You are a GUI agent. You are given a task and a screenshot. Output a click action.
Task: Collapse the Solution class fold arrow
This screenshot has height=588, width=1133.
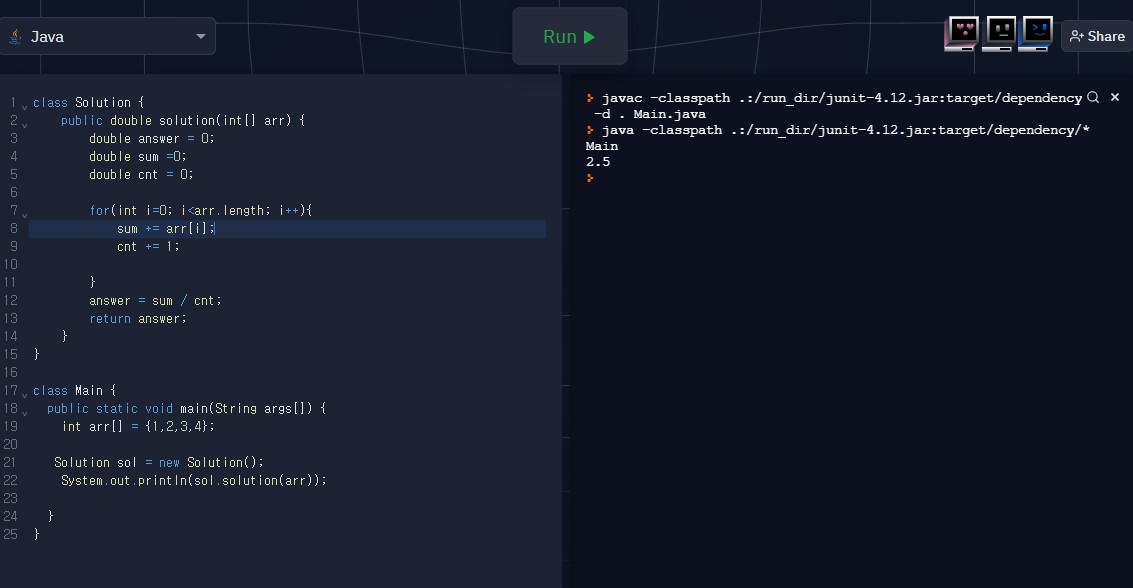[x=24, y=106]
